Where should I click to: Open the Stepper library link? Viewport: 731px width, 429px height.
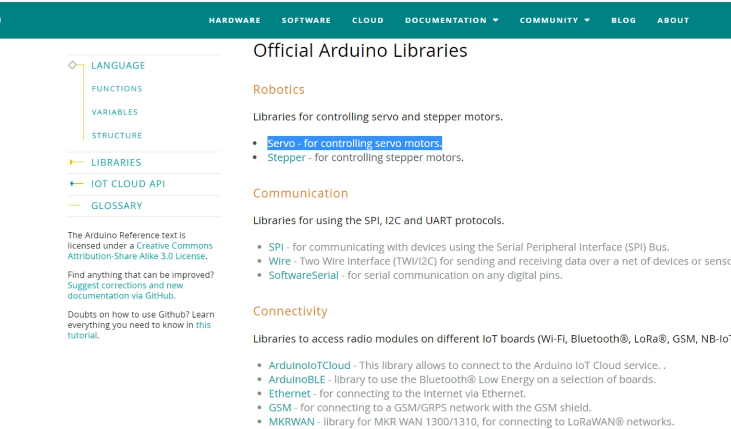pyautogui.click(x=286, y=158)
